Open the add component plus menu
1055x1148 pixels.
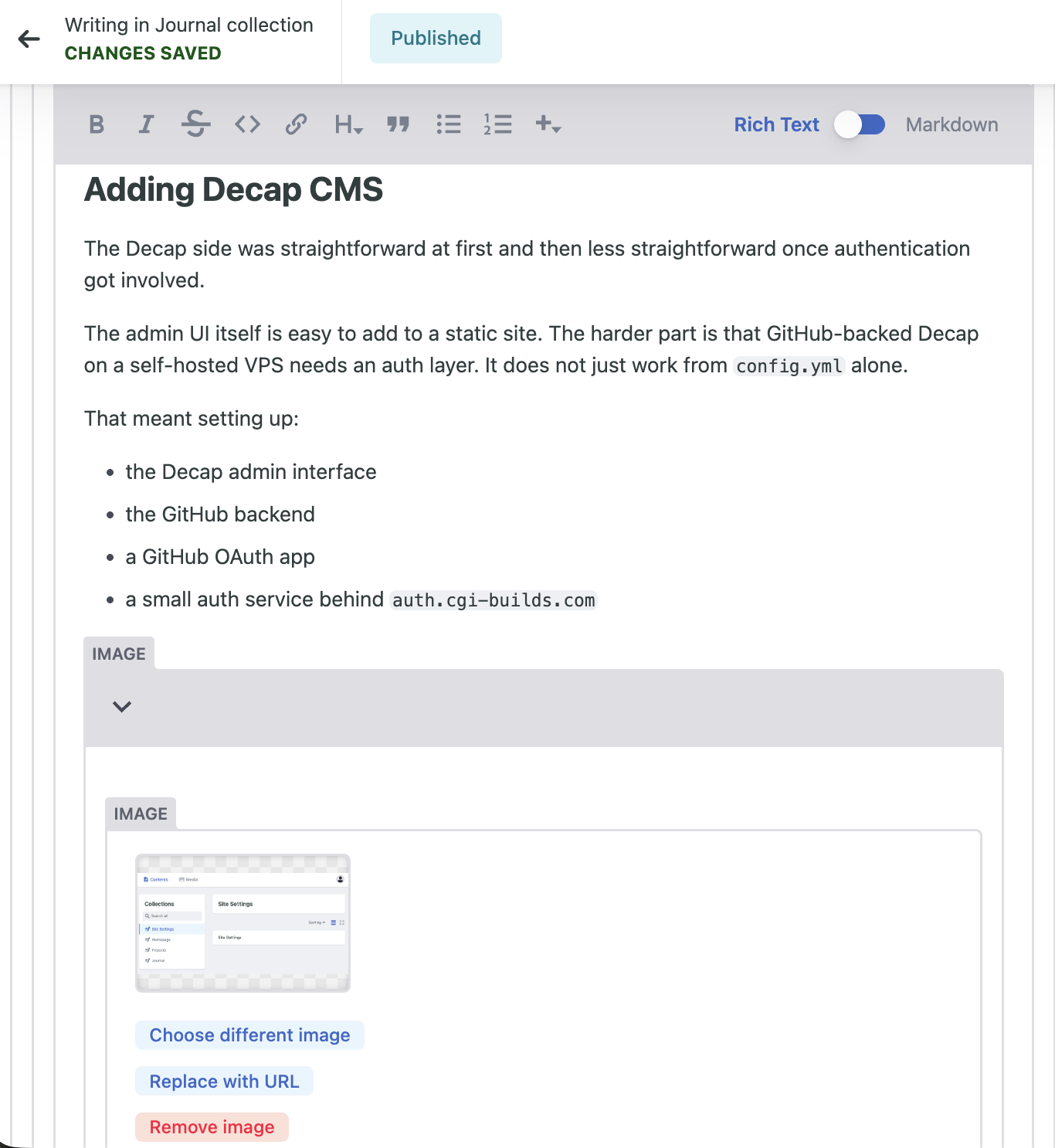pos(548,124)
